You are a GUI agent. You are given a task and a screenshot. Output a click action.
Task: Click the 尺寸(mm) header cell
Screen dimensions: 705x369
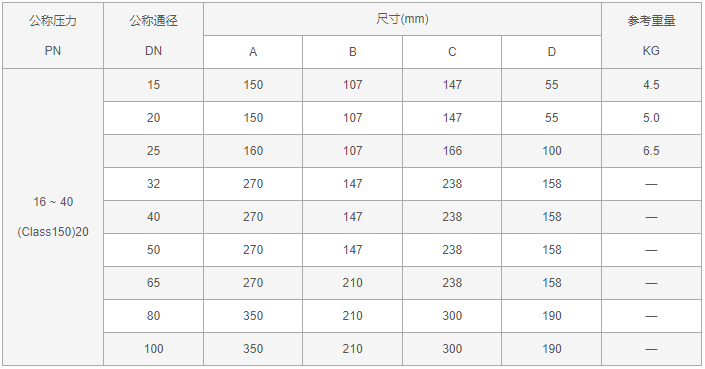click(402, 19)
